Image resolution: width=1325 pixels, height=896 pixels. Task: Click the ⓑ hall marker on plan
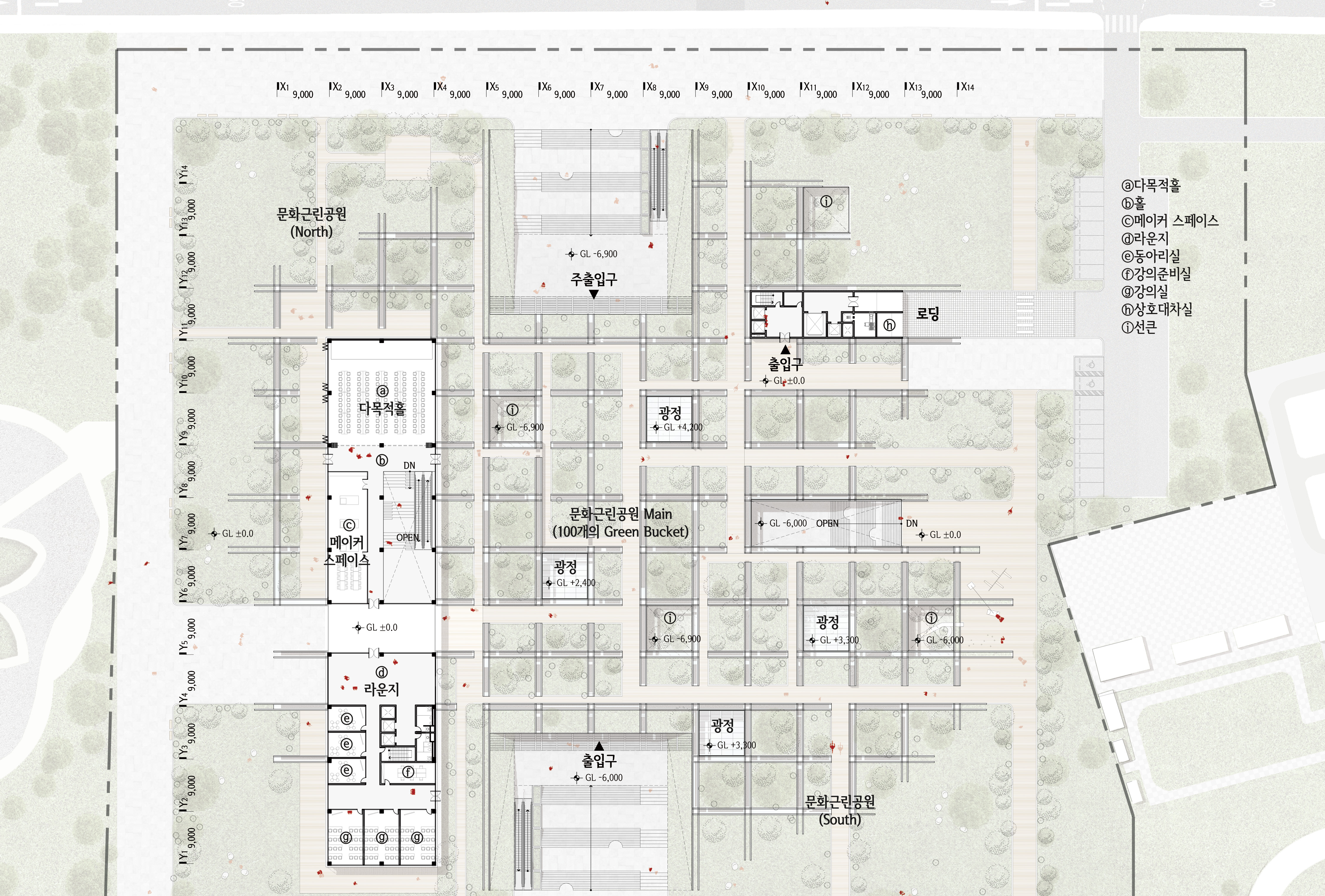[x=382, y=460]
